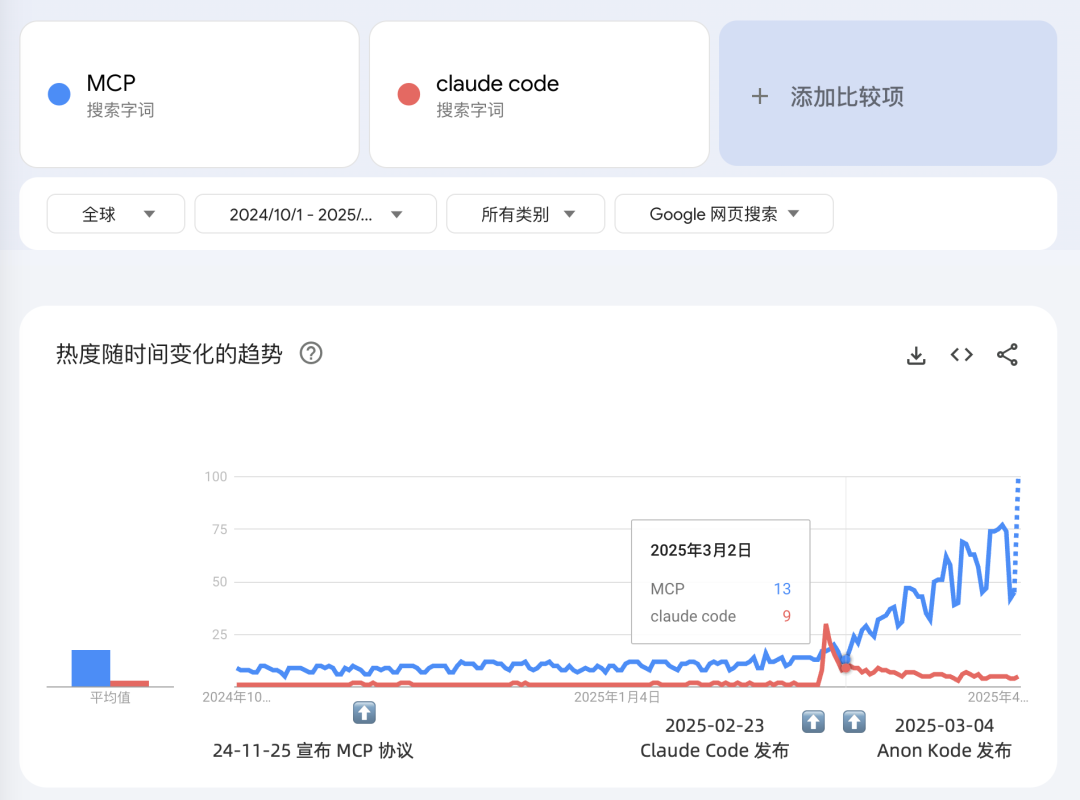Select the MCP search term card
This screenshot has width=1080, height=800.
pos(189,94)
